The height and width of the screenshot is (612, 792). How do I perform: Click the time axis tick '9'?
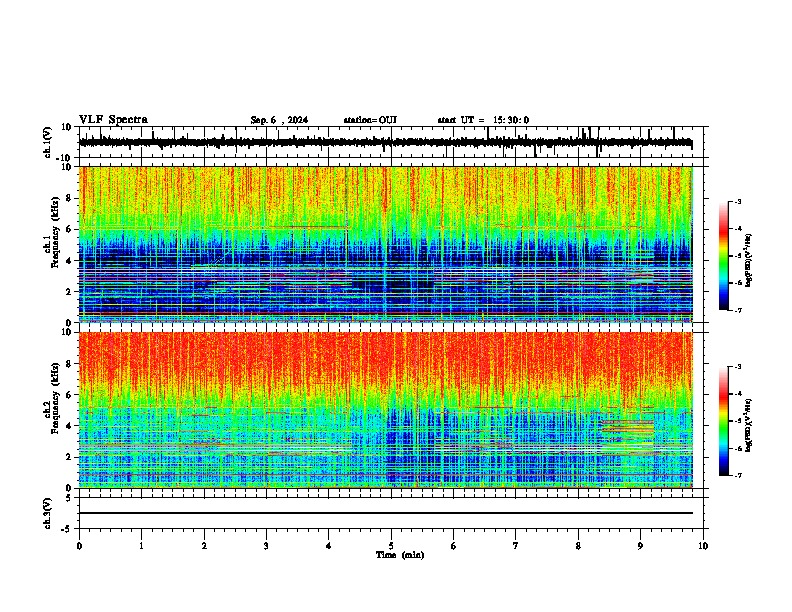(x=640, y=546)
